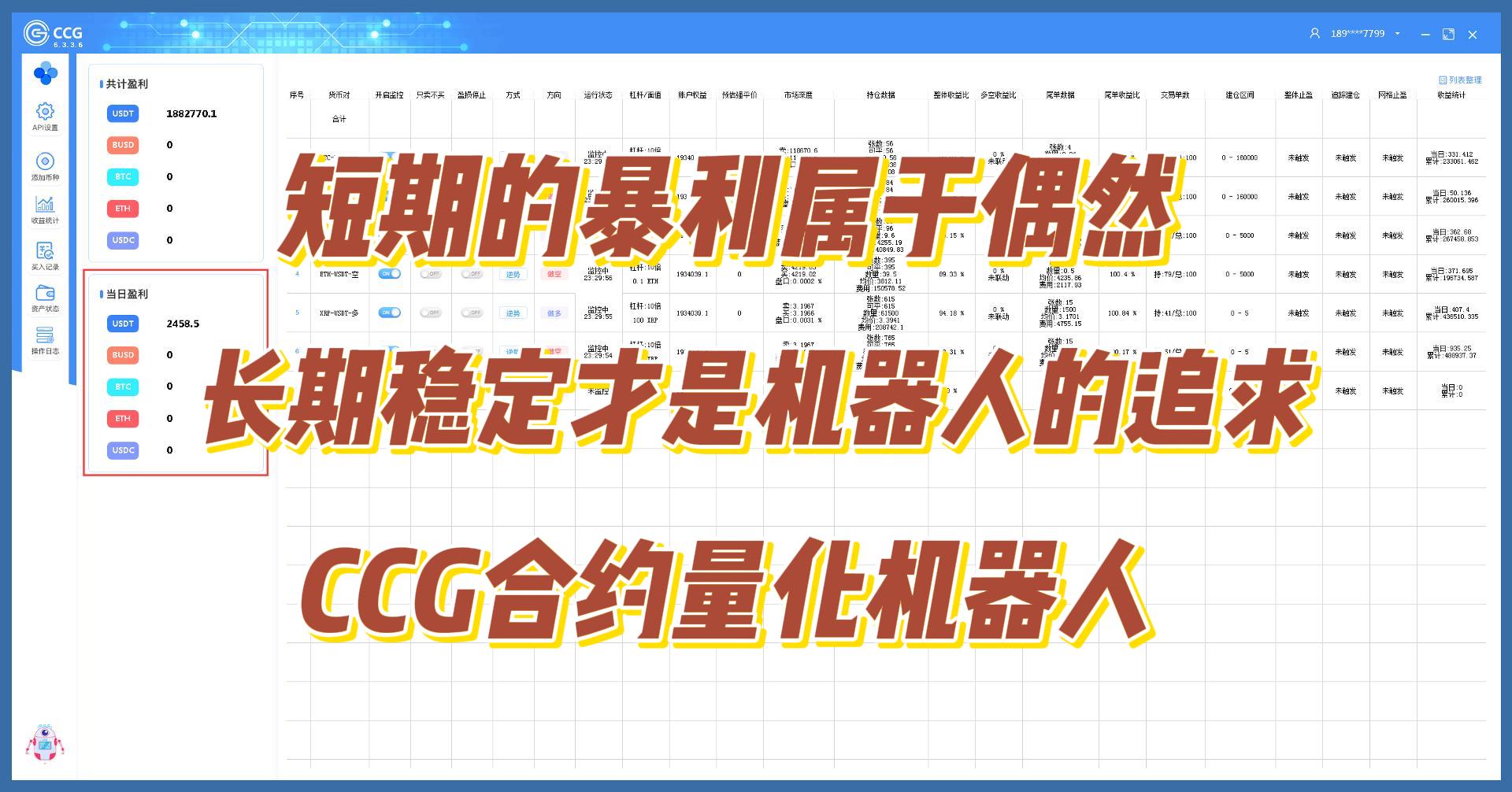The width and height of the screenshot is (1512, 792).
Task: Toggle 盈损停止 switch for ETH-USDT-空
Action: click(x=472, y=274)
